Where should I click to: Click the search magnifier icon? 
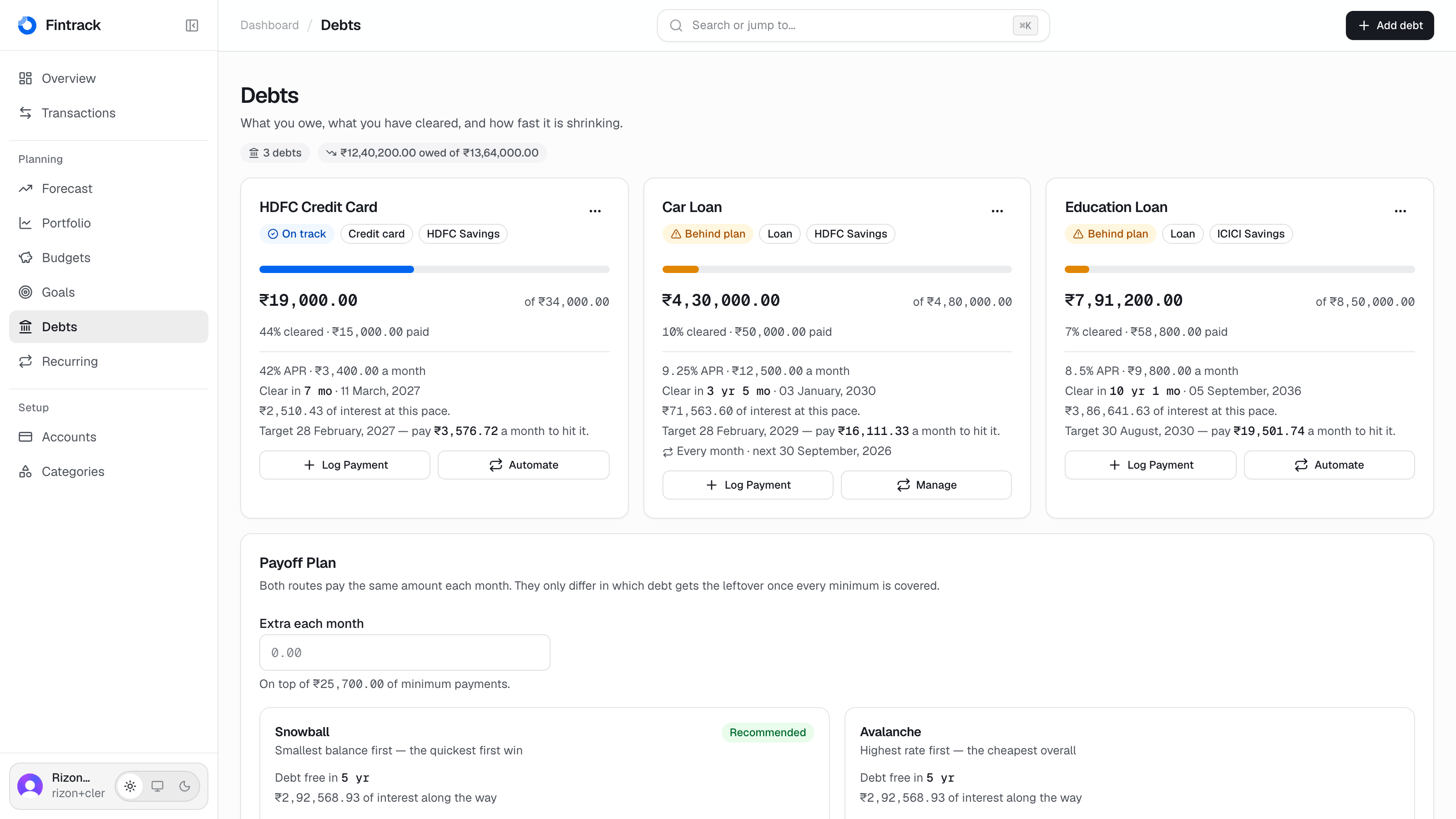676,25
